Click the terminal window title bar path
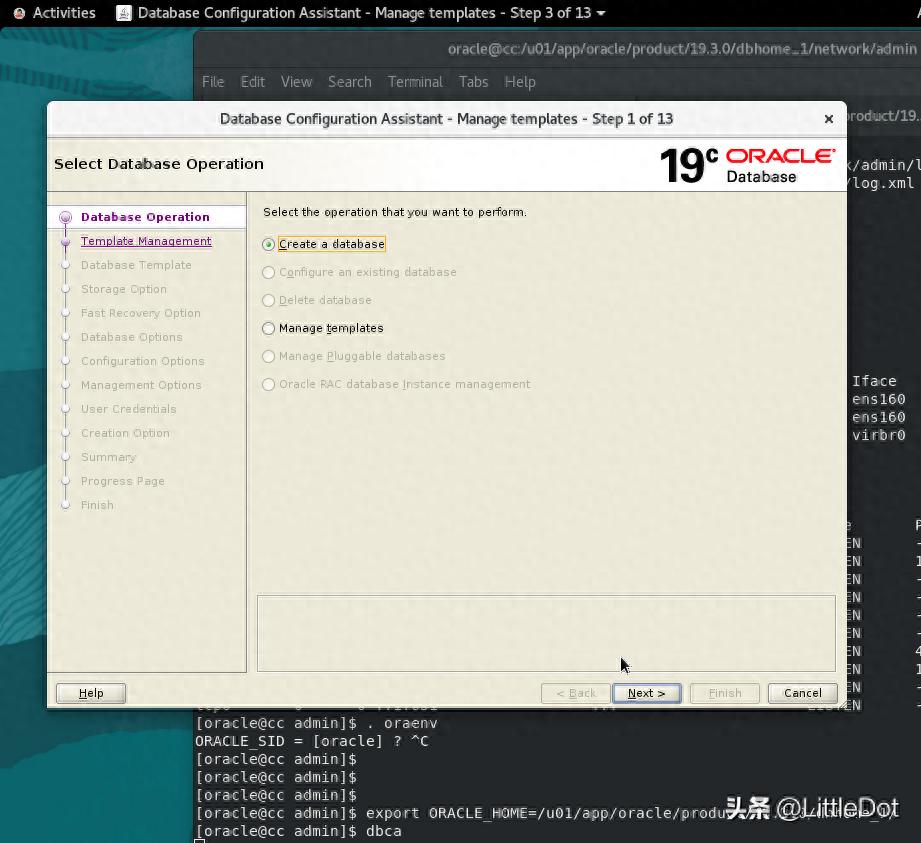 click(682, 49)
